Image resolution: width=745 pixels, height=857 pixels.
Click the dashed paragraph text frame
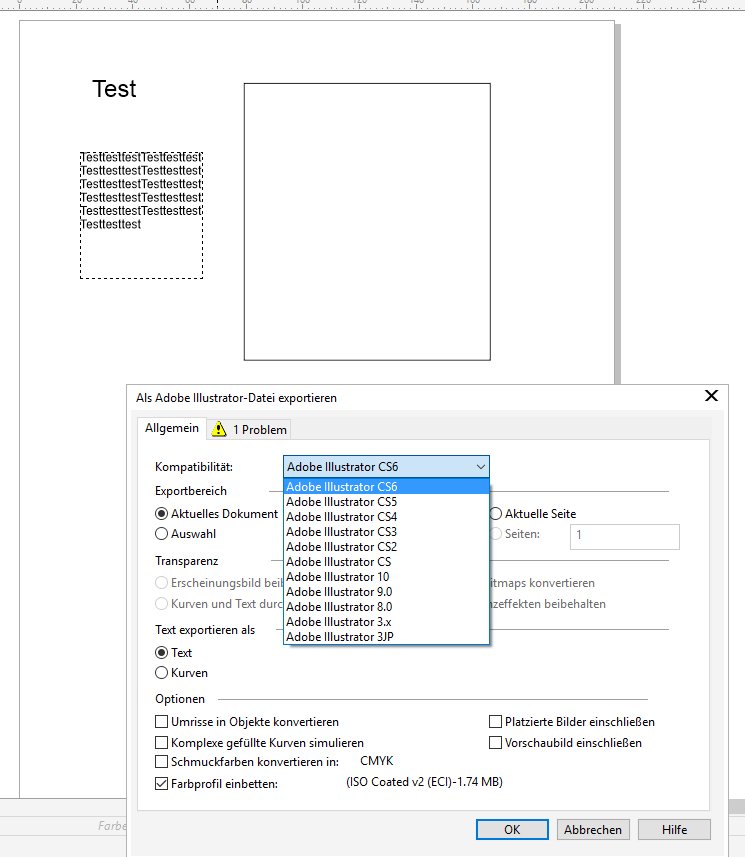click(142, 215)
